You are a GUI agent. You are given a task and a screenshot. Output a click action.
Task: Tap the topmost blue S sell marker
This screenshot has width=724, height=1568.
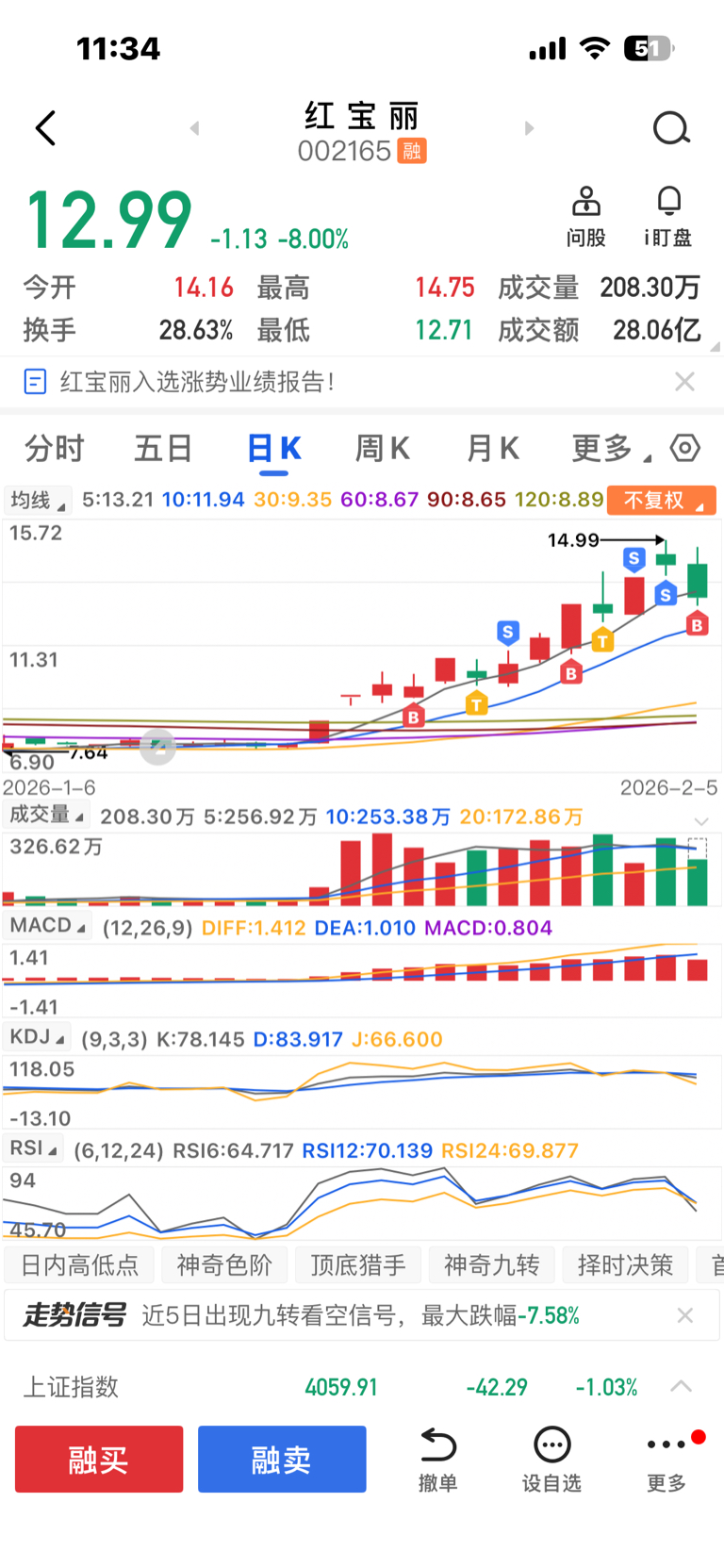click(x=633, y=559)
